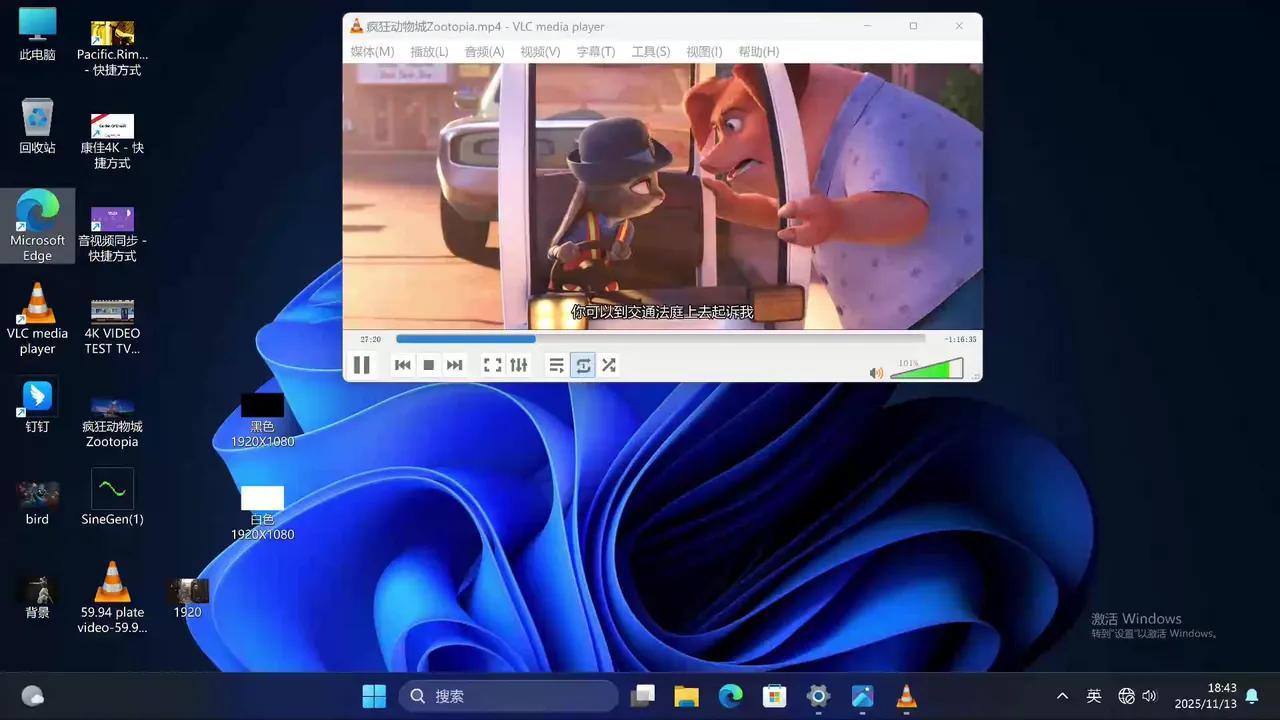The image size is (1280, 720).
Task: Open File Explorer from taskbar
Action: (x=686, y=696)
